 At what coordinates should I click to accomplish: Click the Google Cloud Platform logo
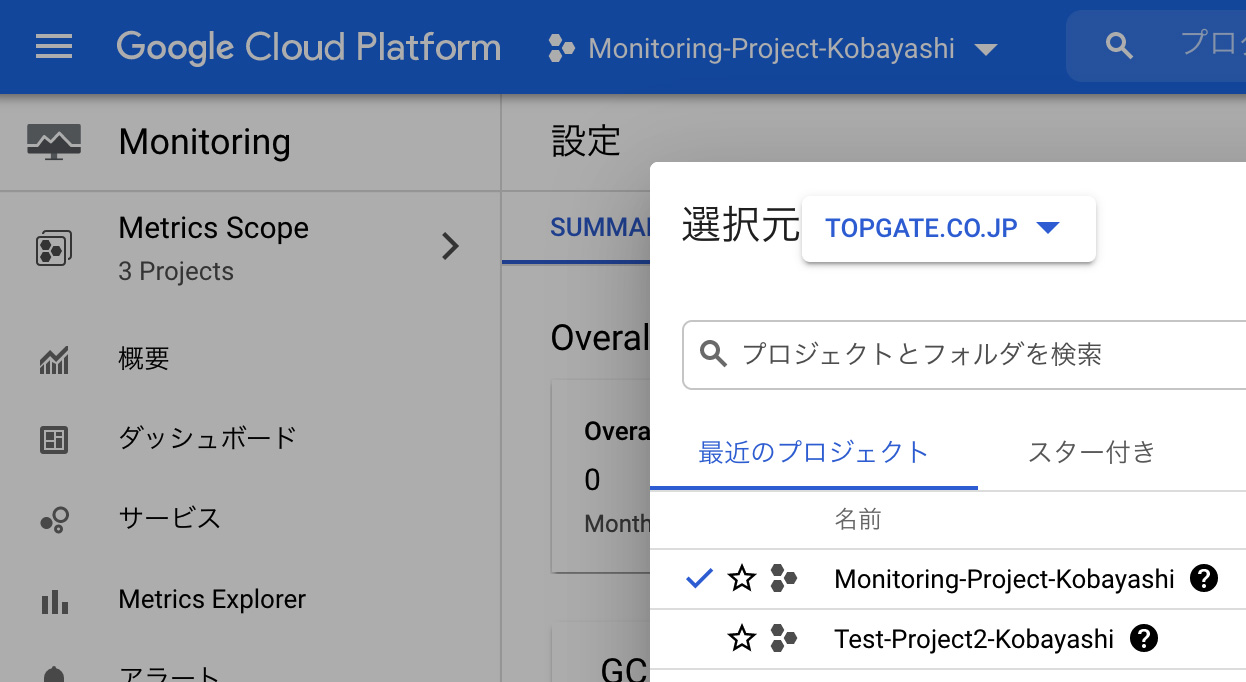(308, 47)
